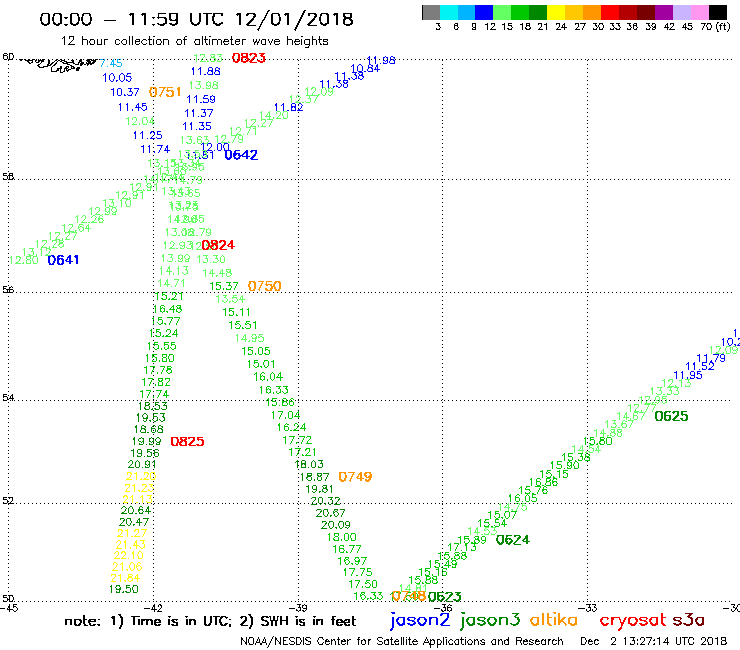Click the yellow 22.10 wave height
This screenshot has width=740, height=650.
(129, 556)
